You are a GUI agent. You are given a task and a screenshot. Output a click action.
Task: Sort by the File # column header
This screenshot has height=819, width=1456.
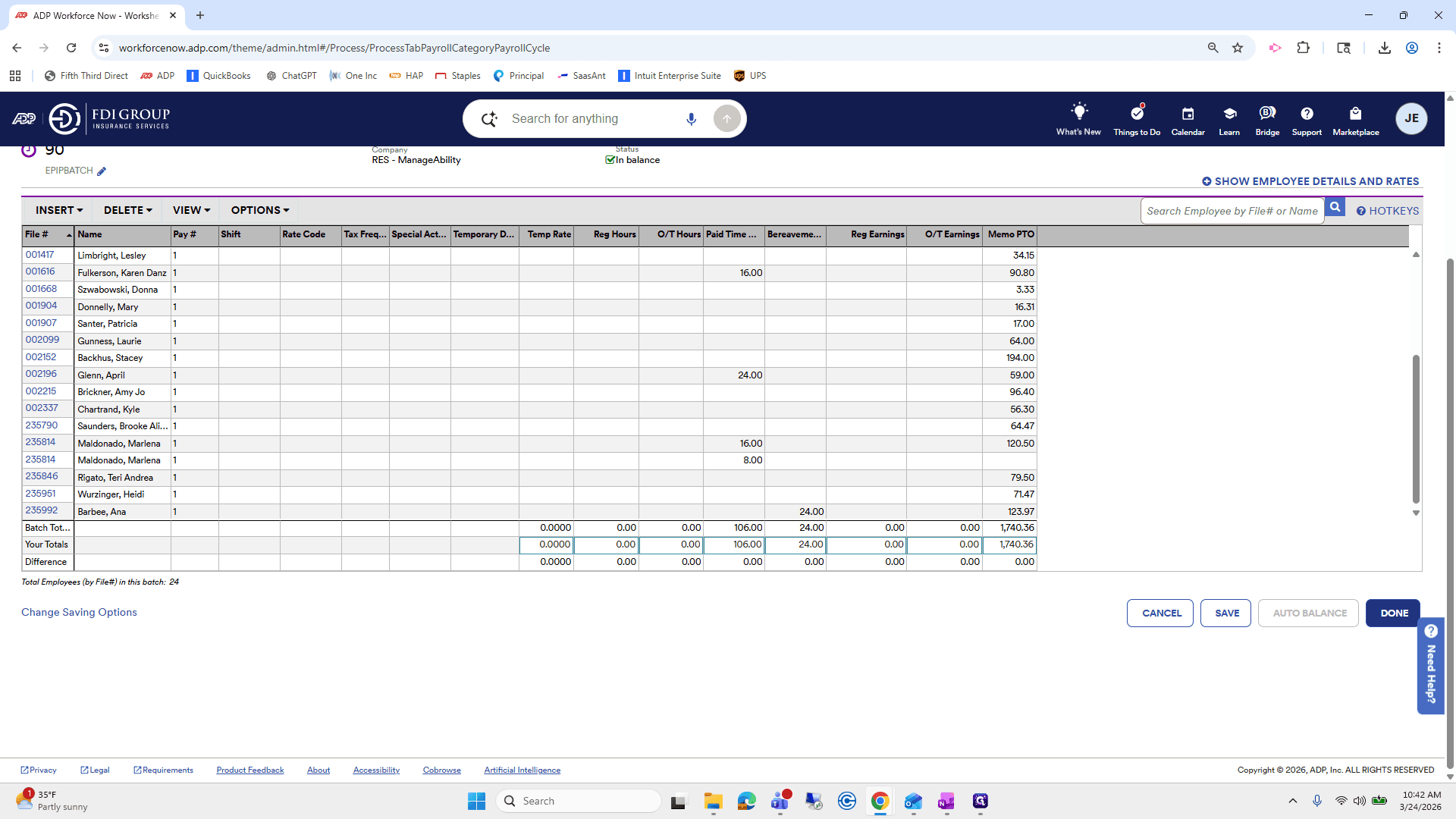48,235
